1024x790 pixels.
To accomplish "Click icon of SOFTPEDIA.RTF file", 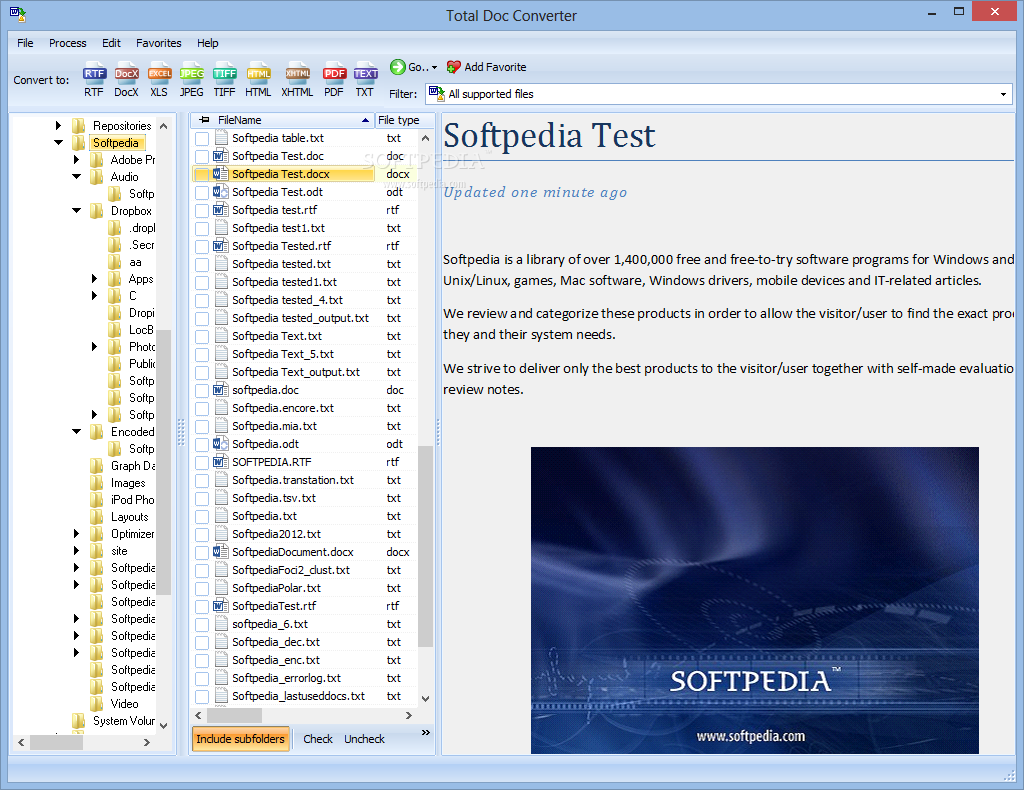I will (x=221, y=462).
